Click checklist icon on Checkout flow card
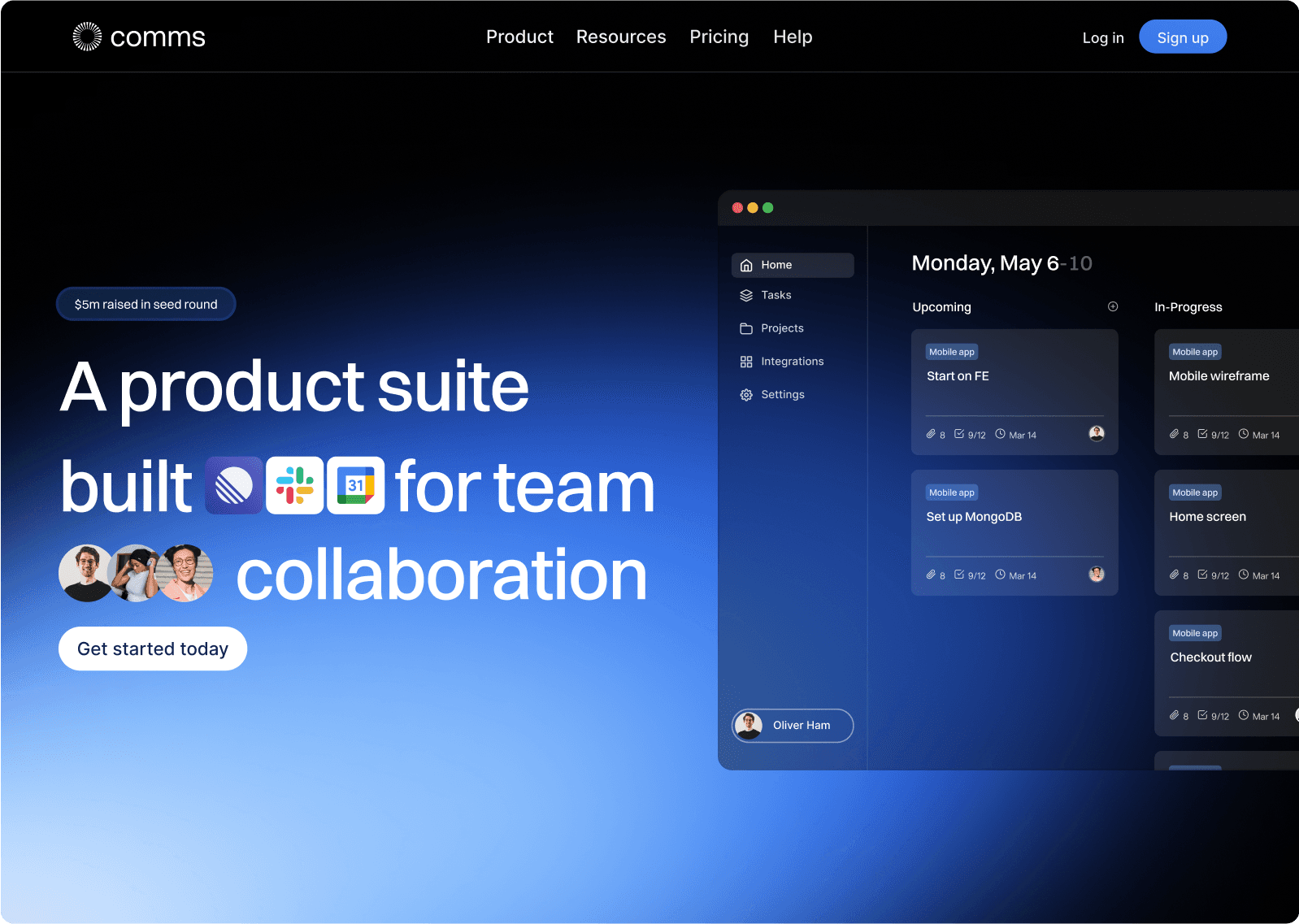The image size is (1299, 924). (x=1202, y=715)
